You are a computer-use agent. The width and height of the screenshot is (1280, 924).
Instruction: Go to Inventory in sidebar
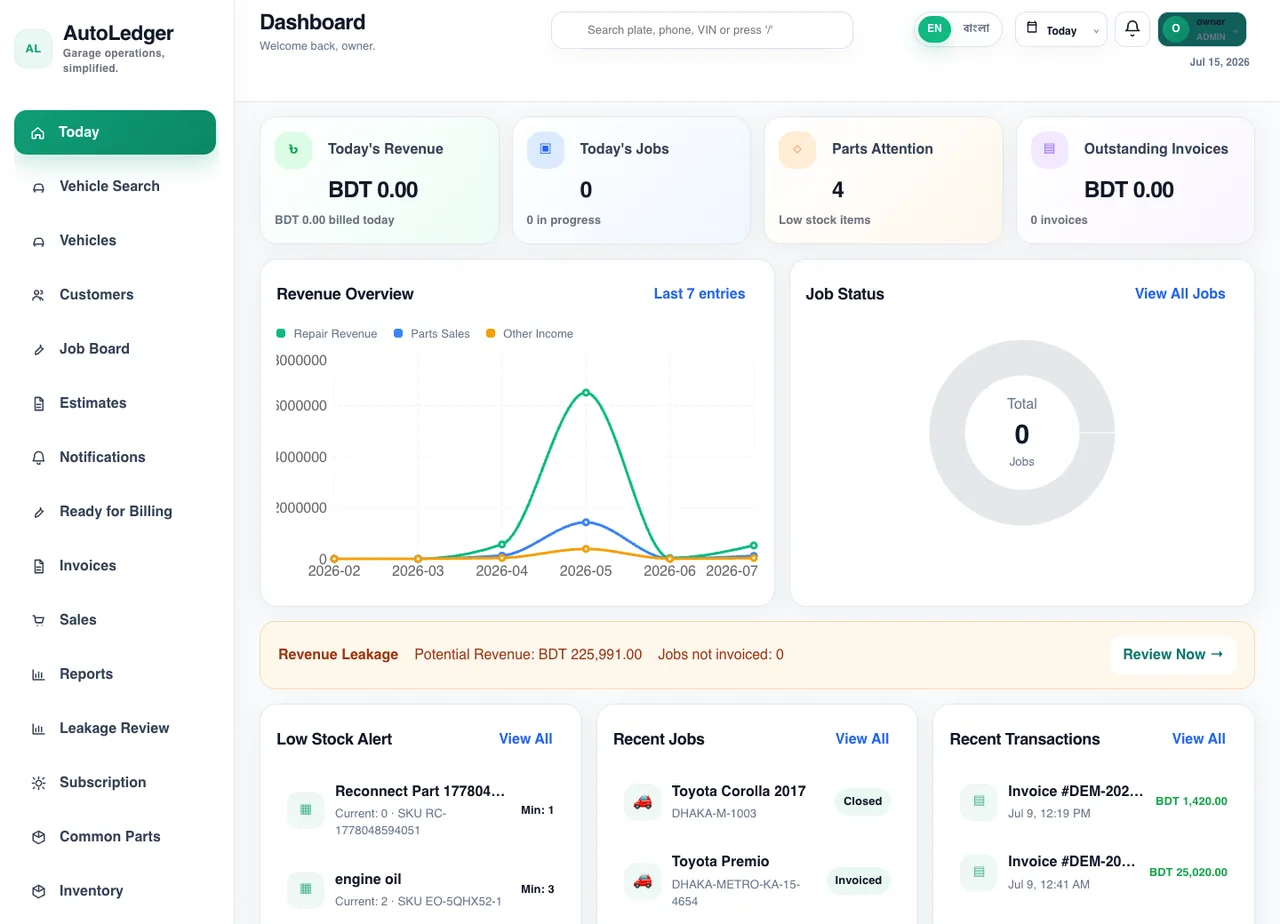click(x=115, y=891)
